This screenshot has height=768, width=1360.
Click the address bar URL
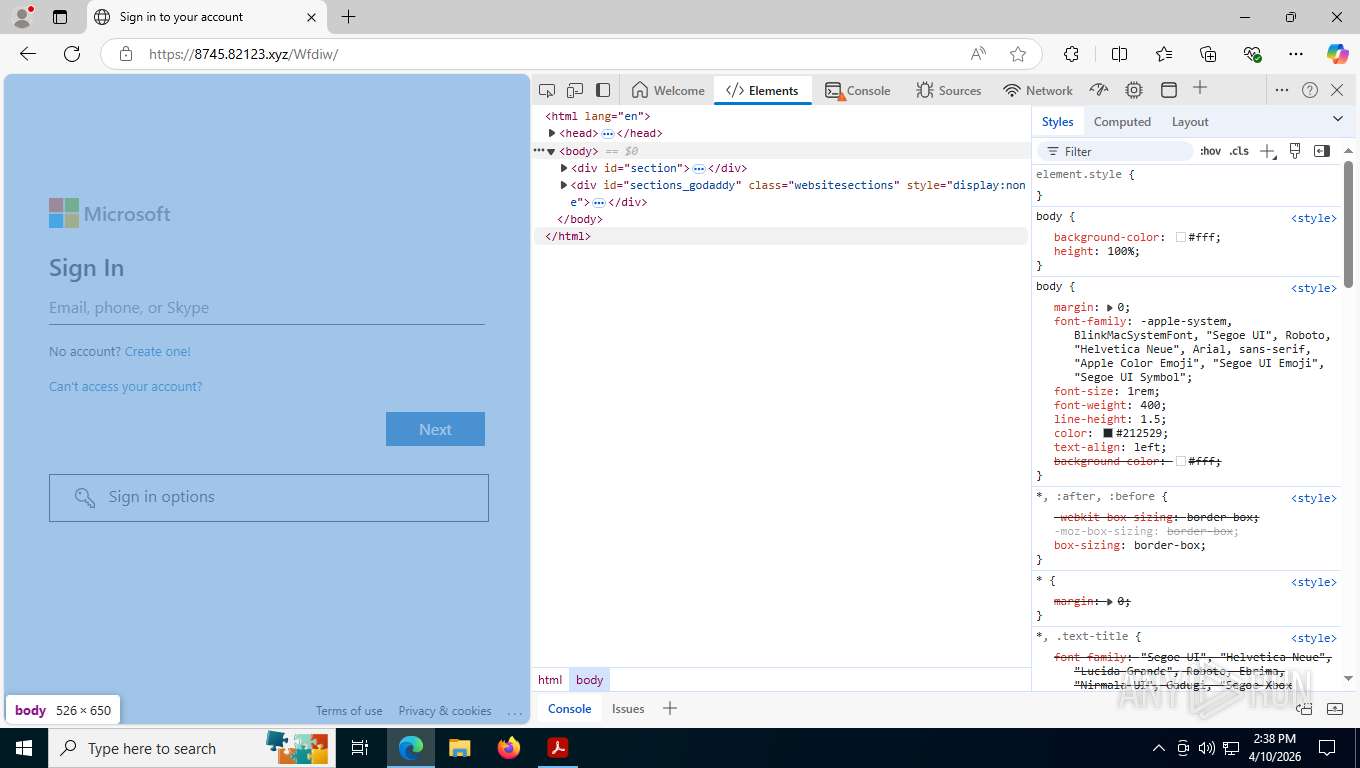(x=243, y=54)
